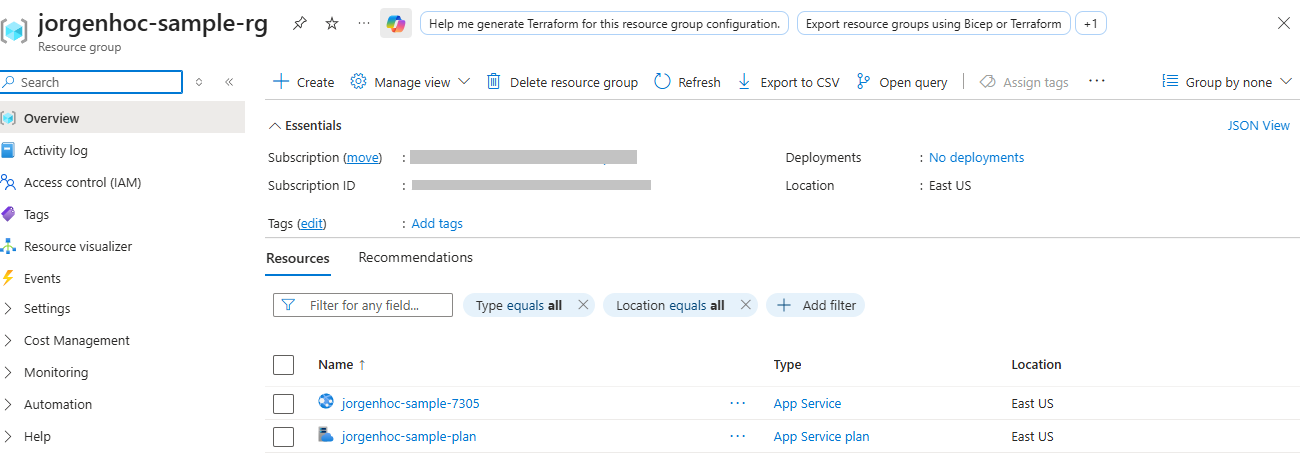The height and width of the screenshot is (473, 1301).
Task: Click the App Service globe icon
Action: coord(326,402)
